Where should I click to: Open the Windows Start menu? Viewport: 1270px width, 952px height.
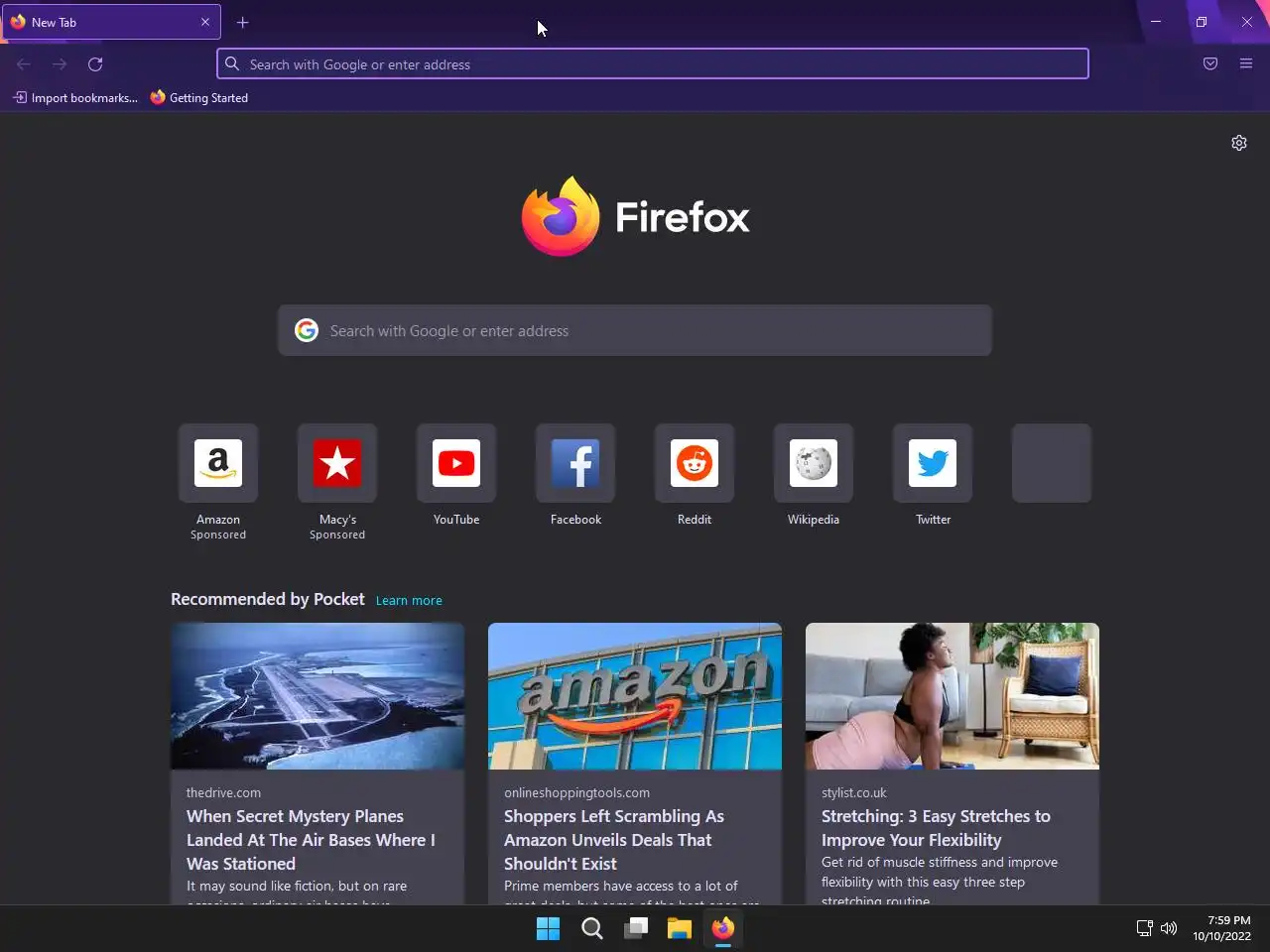(548, 928)
